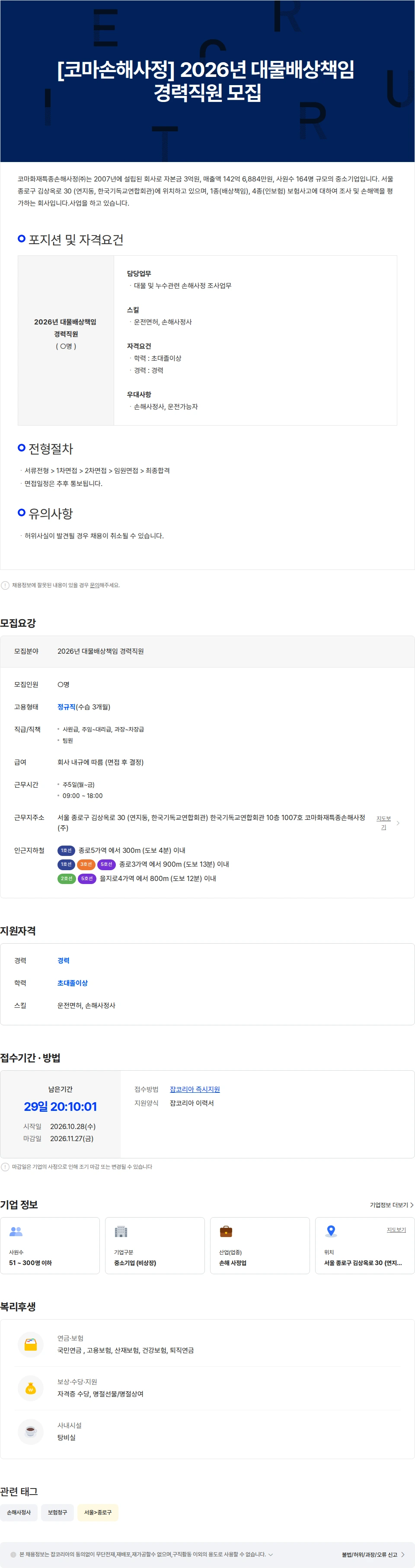Viewport: 415px width, 1568px height.
Task: Click the 정규직 employment type text
Action: (67, 707)
